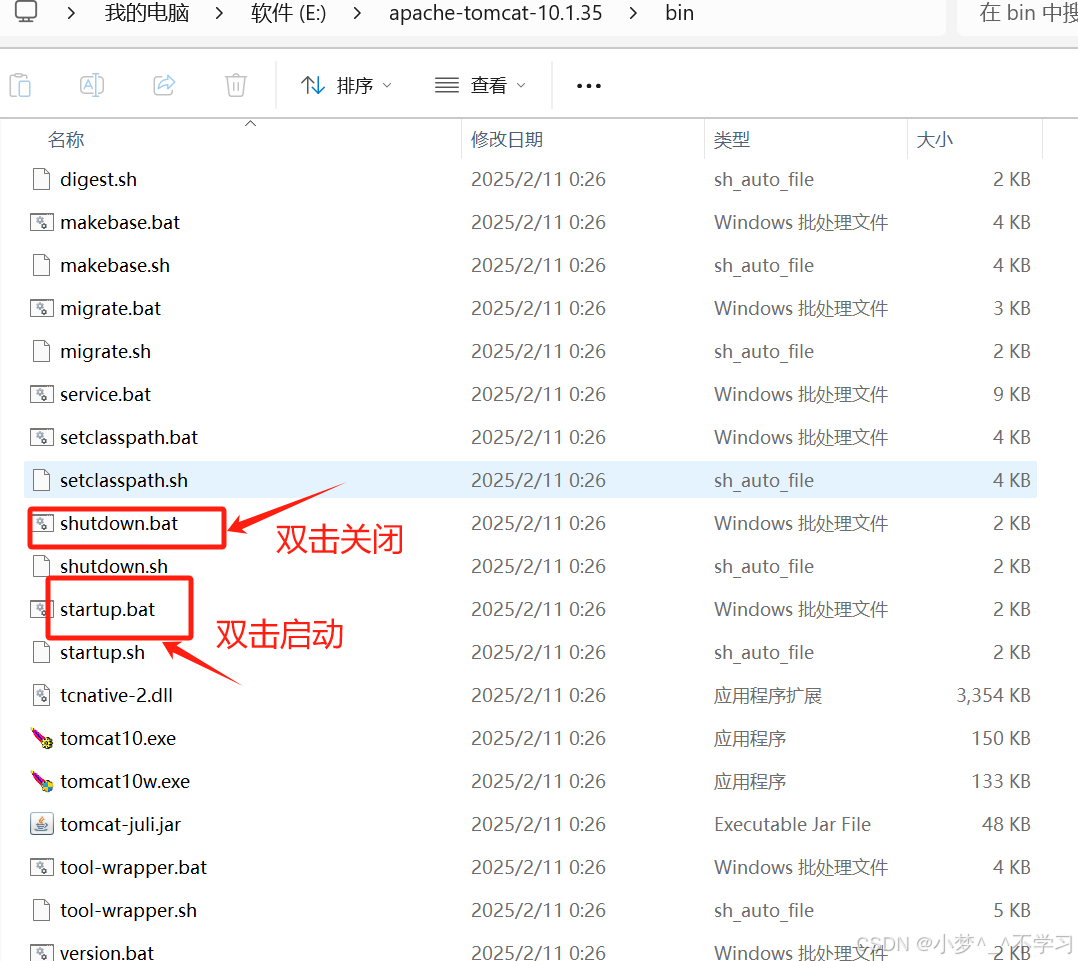
Task: Click the delete trash can icon
Action: click(x=236, y=85)
